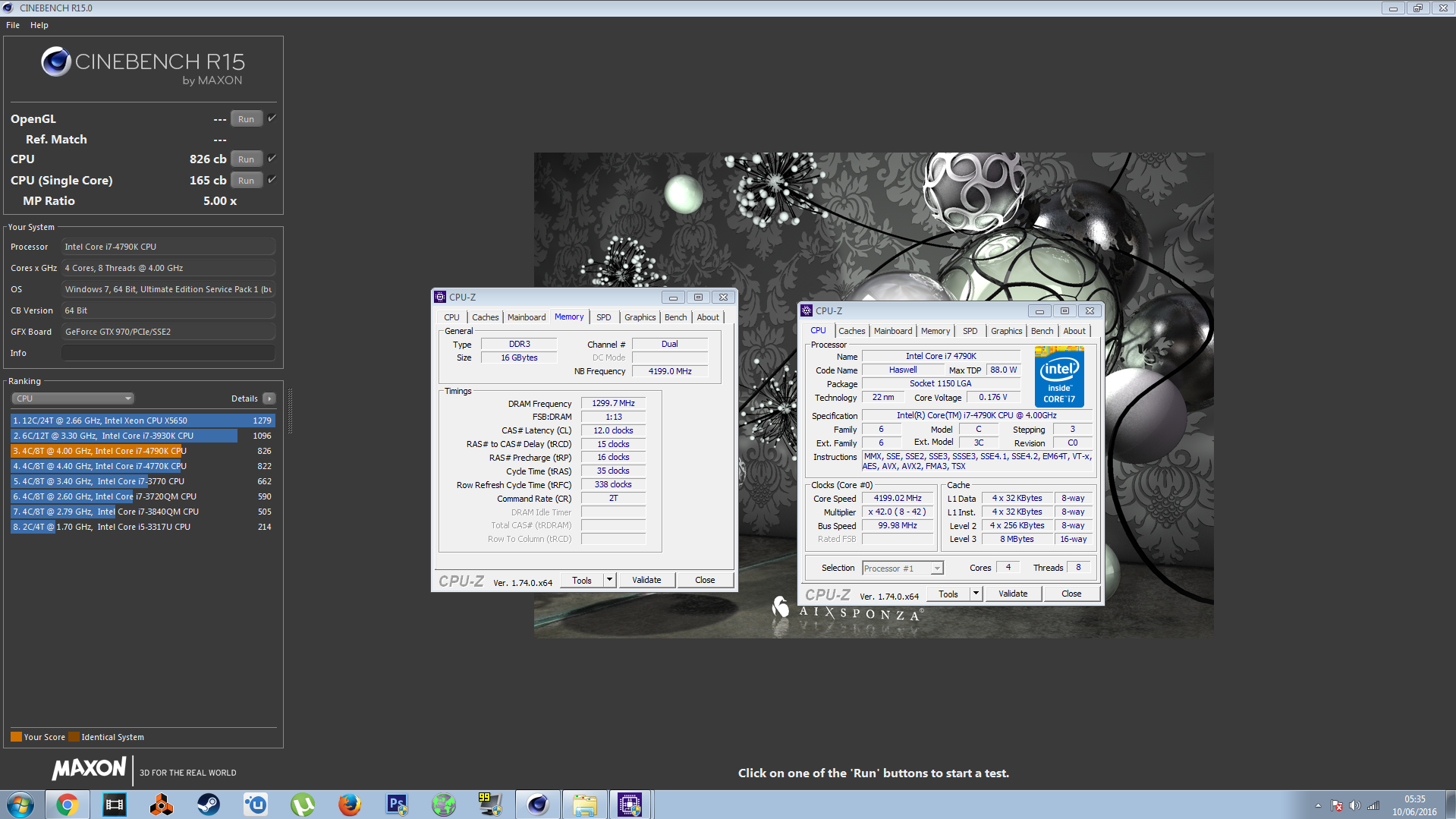The image size is (1456, 819).
Task: Open the Help menu
Action: [39, 25]
